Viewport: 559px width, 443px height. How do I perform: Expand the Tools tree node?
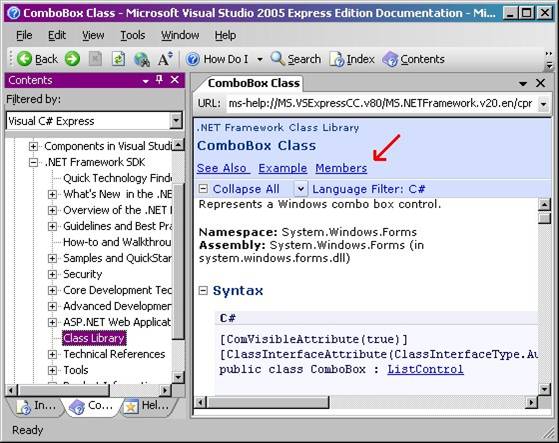pyautogui.click(x=52, y=370)
